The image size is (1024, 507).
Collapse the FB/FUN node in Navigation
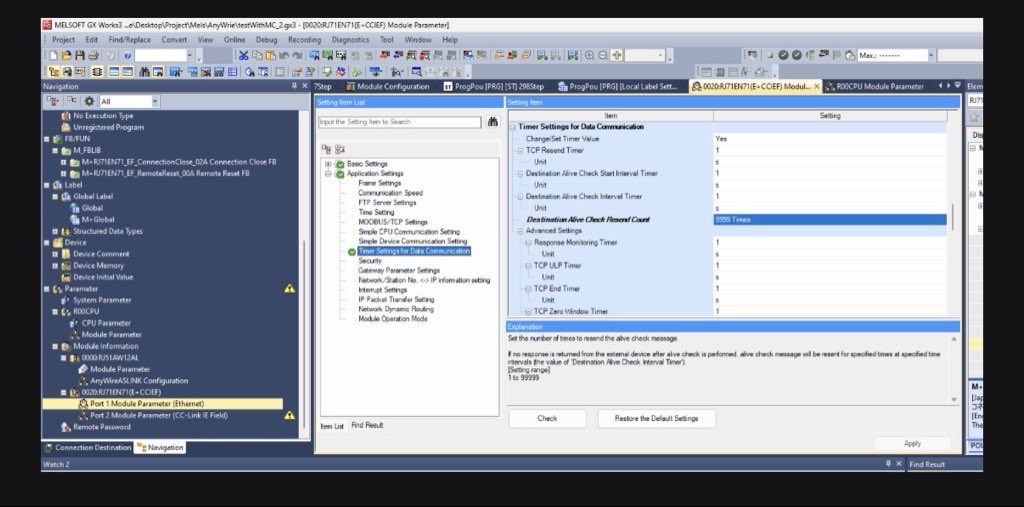click(46, 139)
